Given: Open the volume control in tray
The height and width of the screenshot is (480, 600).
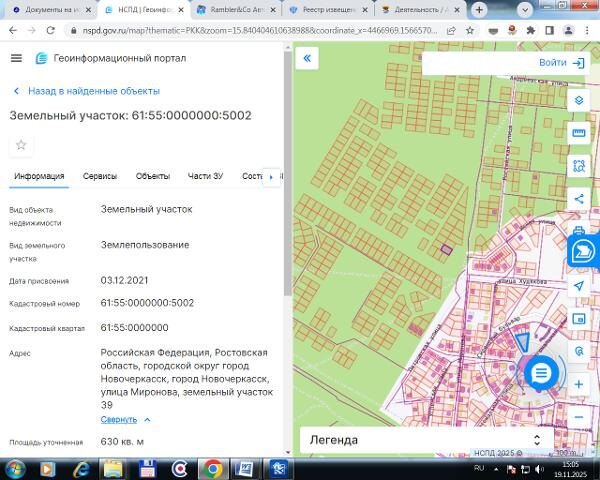Looking at the screenshot, I should click(x=539, y=469).
